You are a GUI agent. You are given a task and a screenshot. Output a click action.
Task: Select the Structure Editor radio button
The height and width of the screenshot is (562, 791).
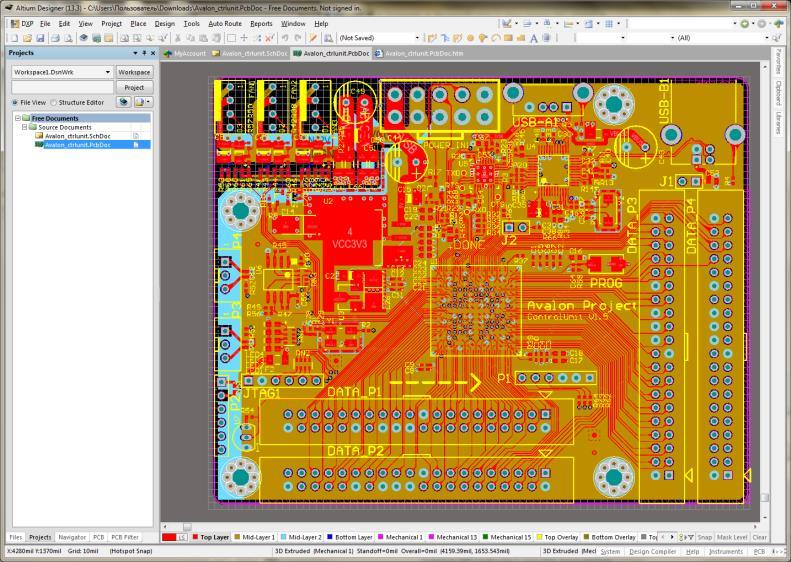[53, 102]
